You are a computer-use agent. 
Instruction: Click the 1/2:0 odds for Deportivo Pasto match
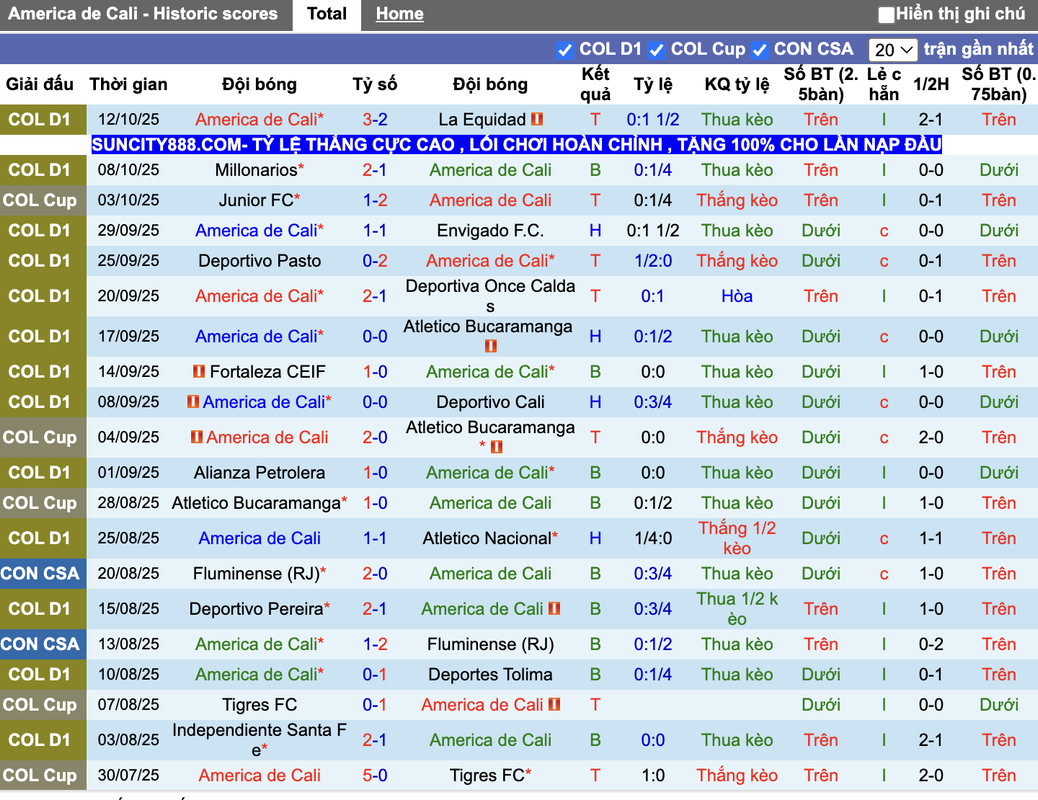tap(653, 261)
